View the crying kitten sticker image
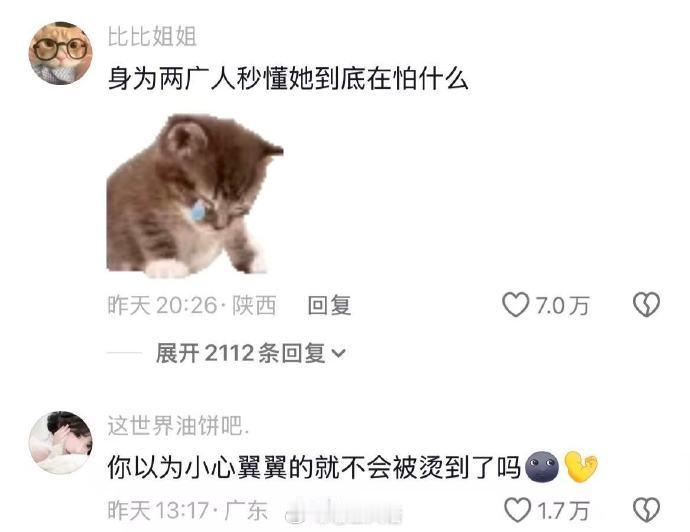This screenshot has height=532, width=690. point(195,196)
